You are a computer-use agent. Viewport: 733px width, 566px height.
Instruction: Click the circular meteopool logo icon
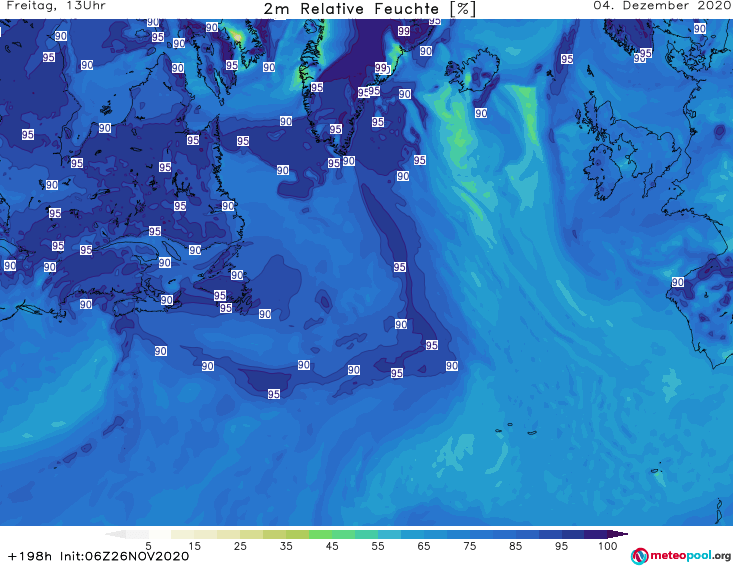point(639,557)
